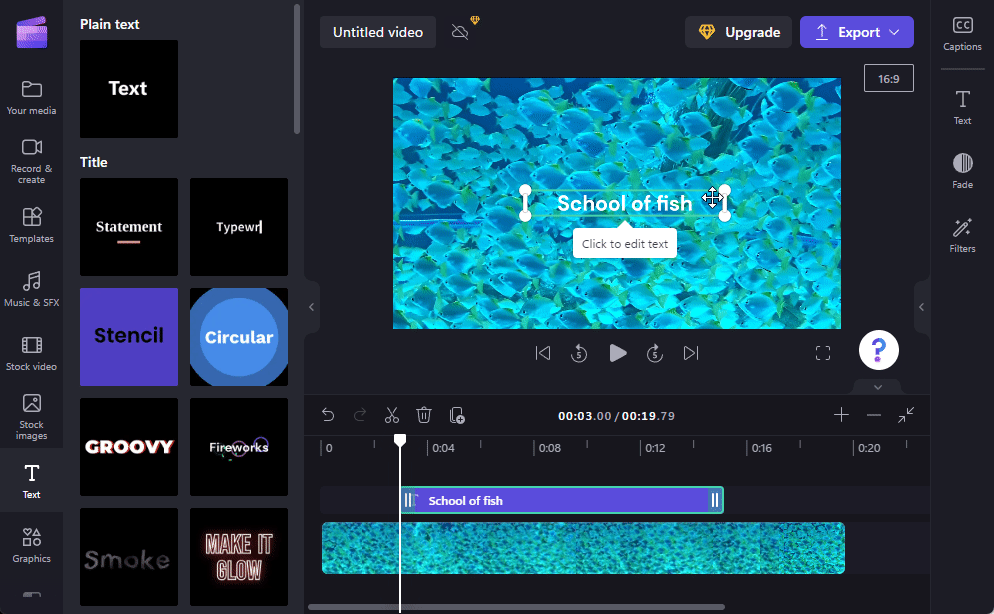994x614 pixels.
Task: Click the duplicate clip icon
Action: click(457, 415)
